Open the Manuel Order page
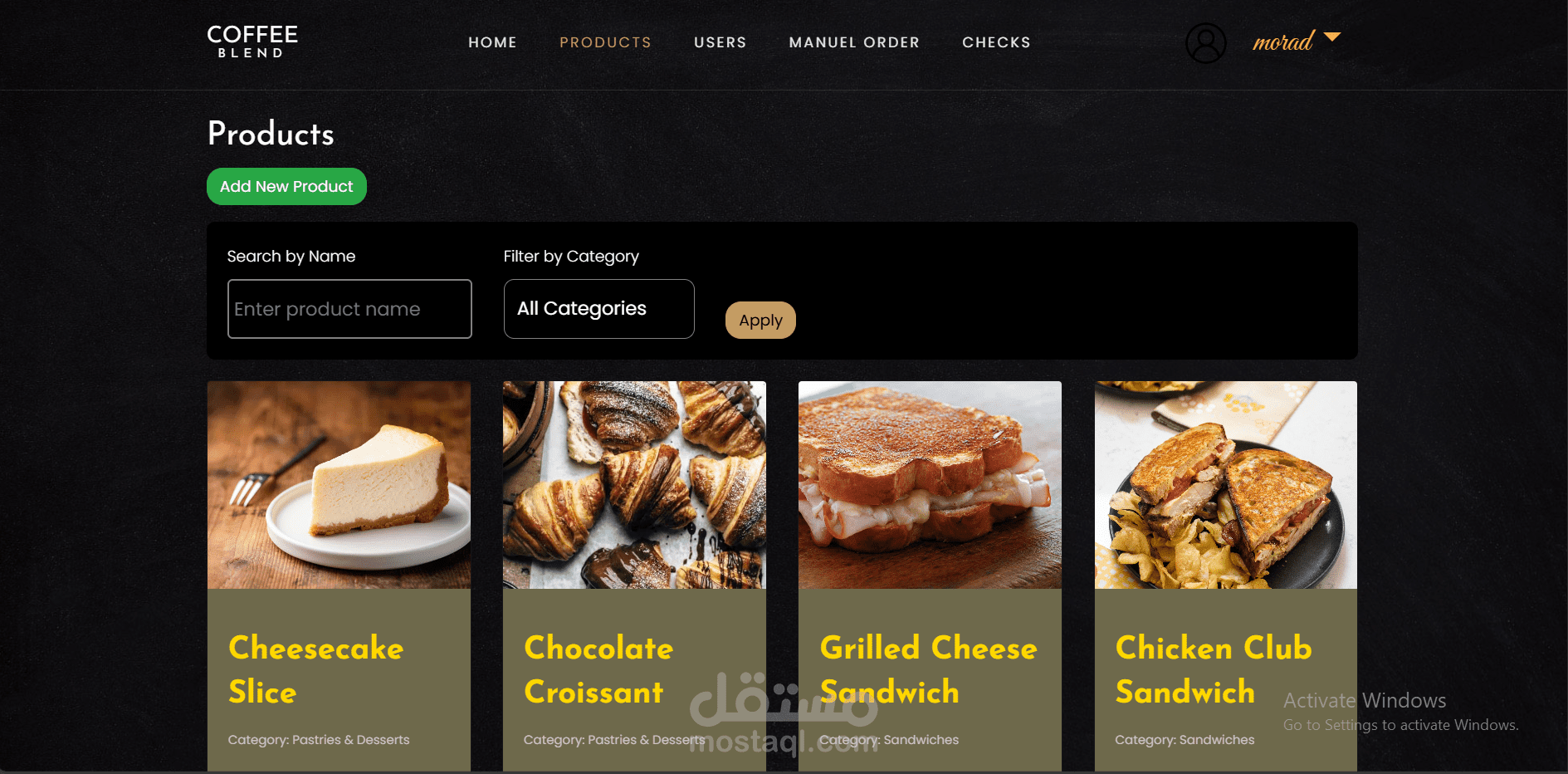 854,42
